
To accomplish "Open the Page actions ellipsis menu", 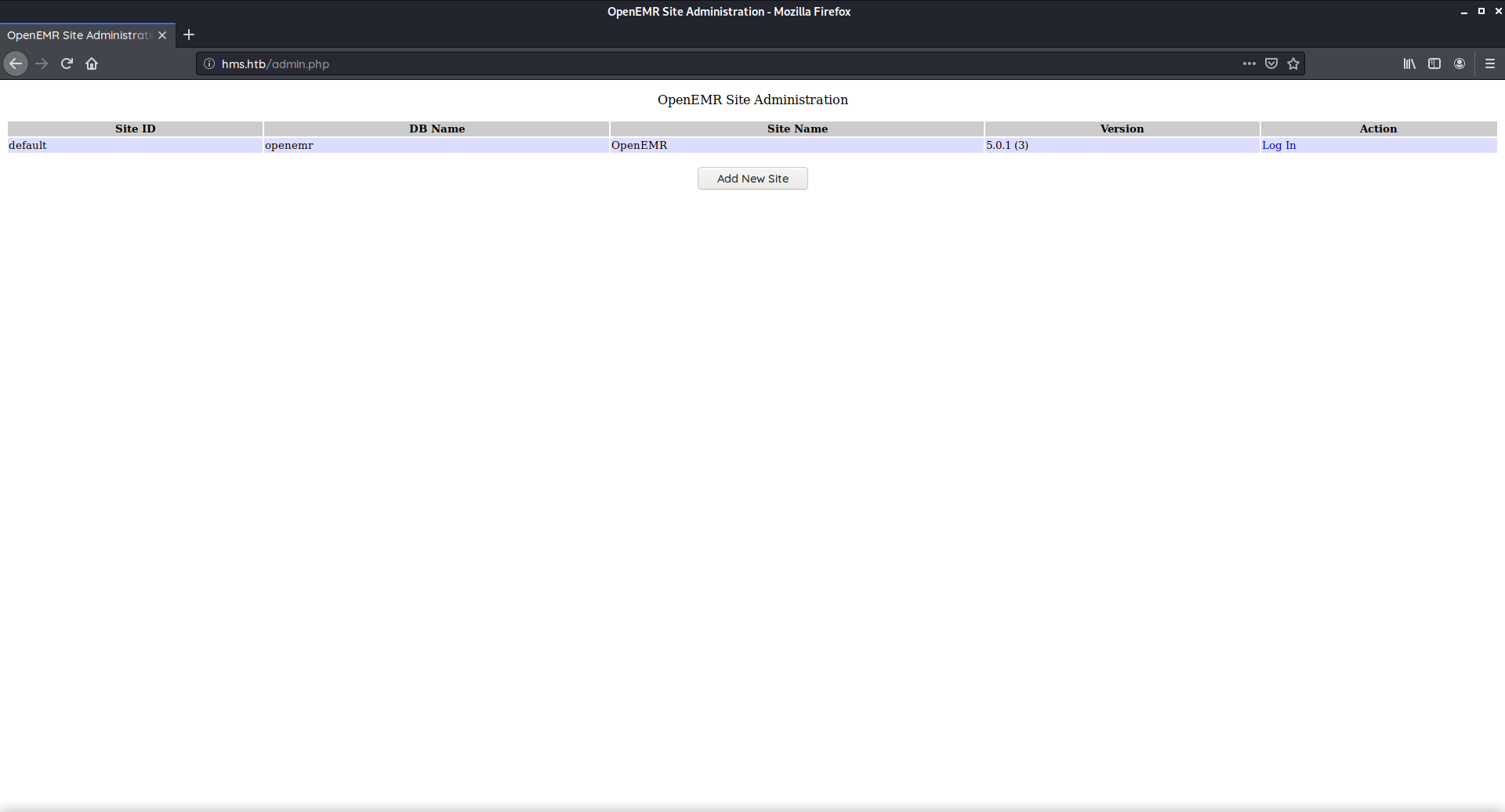I will [1249, 63].
